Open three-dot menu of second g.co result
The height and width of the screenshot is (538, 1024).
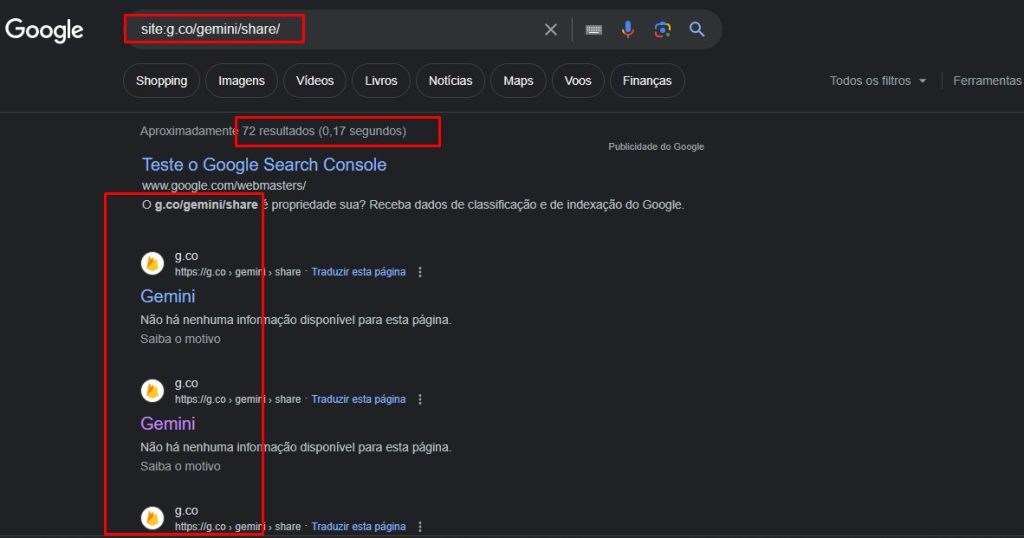click(420, 399)
